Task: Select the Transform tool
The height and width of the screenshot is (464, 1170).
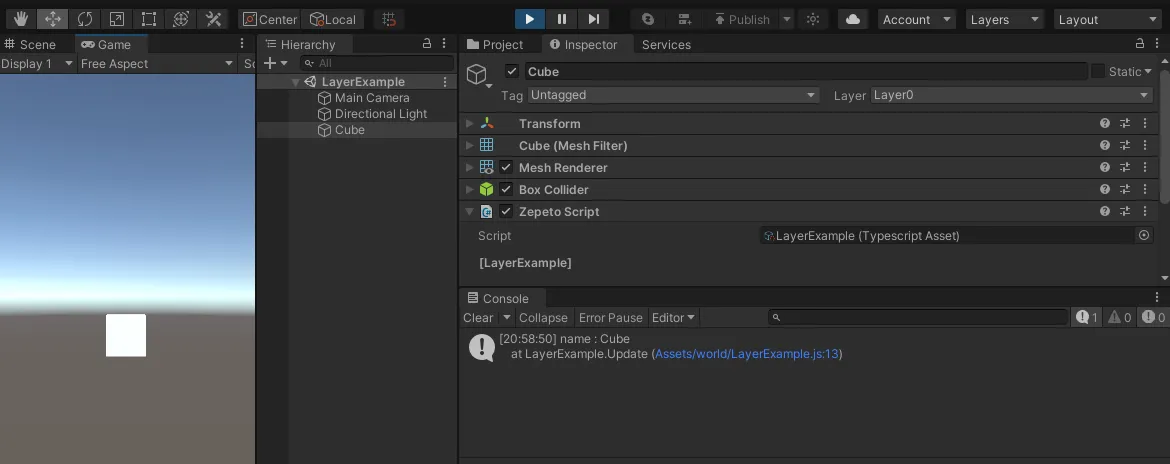Action: [181, 19]
